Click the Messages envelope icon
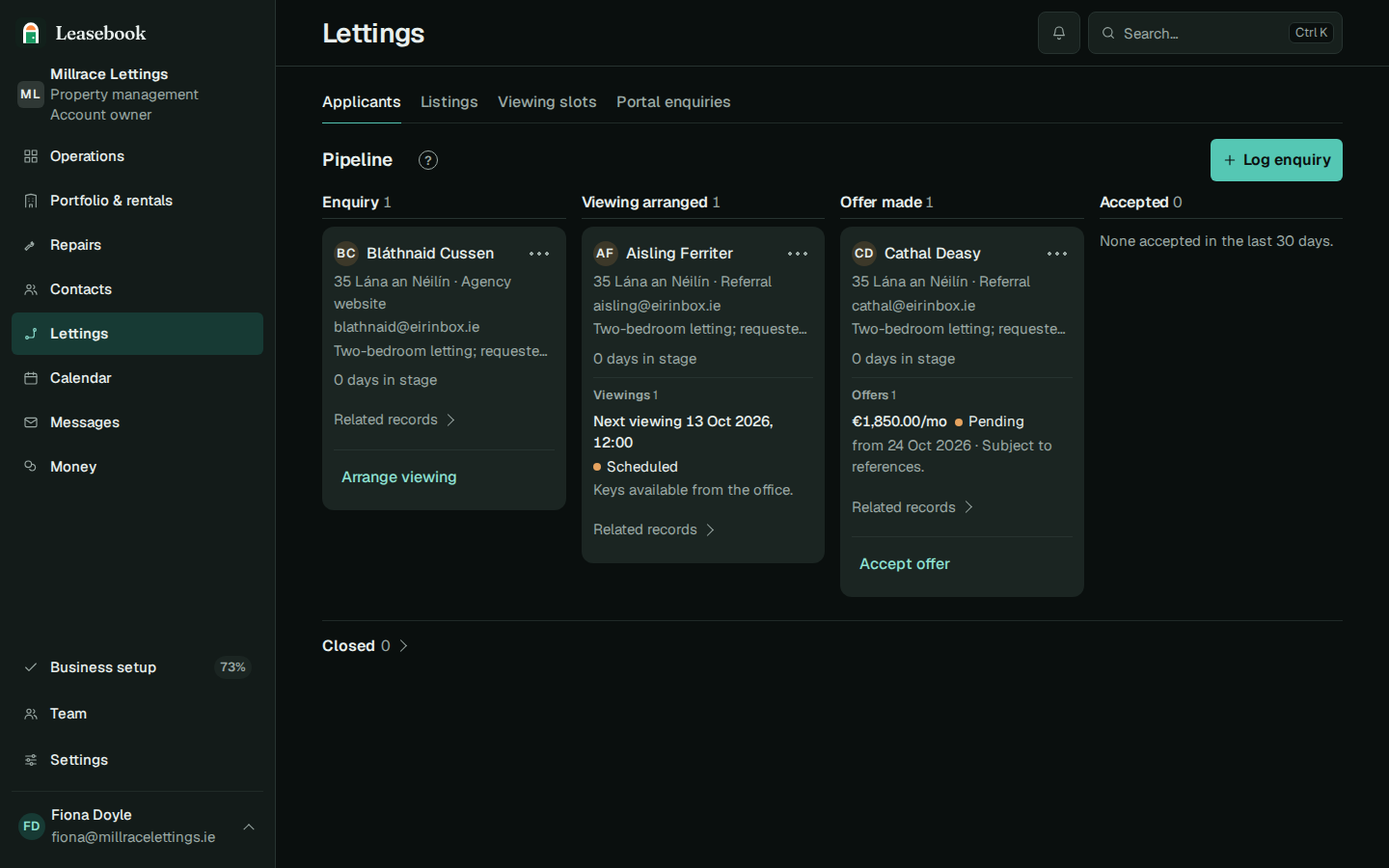This screenshot has height=868, width=1389. pos(31,422)
